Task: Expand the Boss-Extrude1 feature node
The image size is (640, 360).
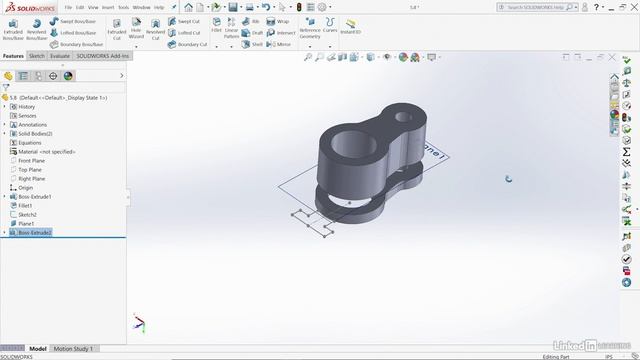Action: point(4,196)
